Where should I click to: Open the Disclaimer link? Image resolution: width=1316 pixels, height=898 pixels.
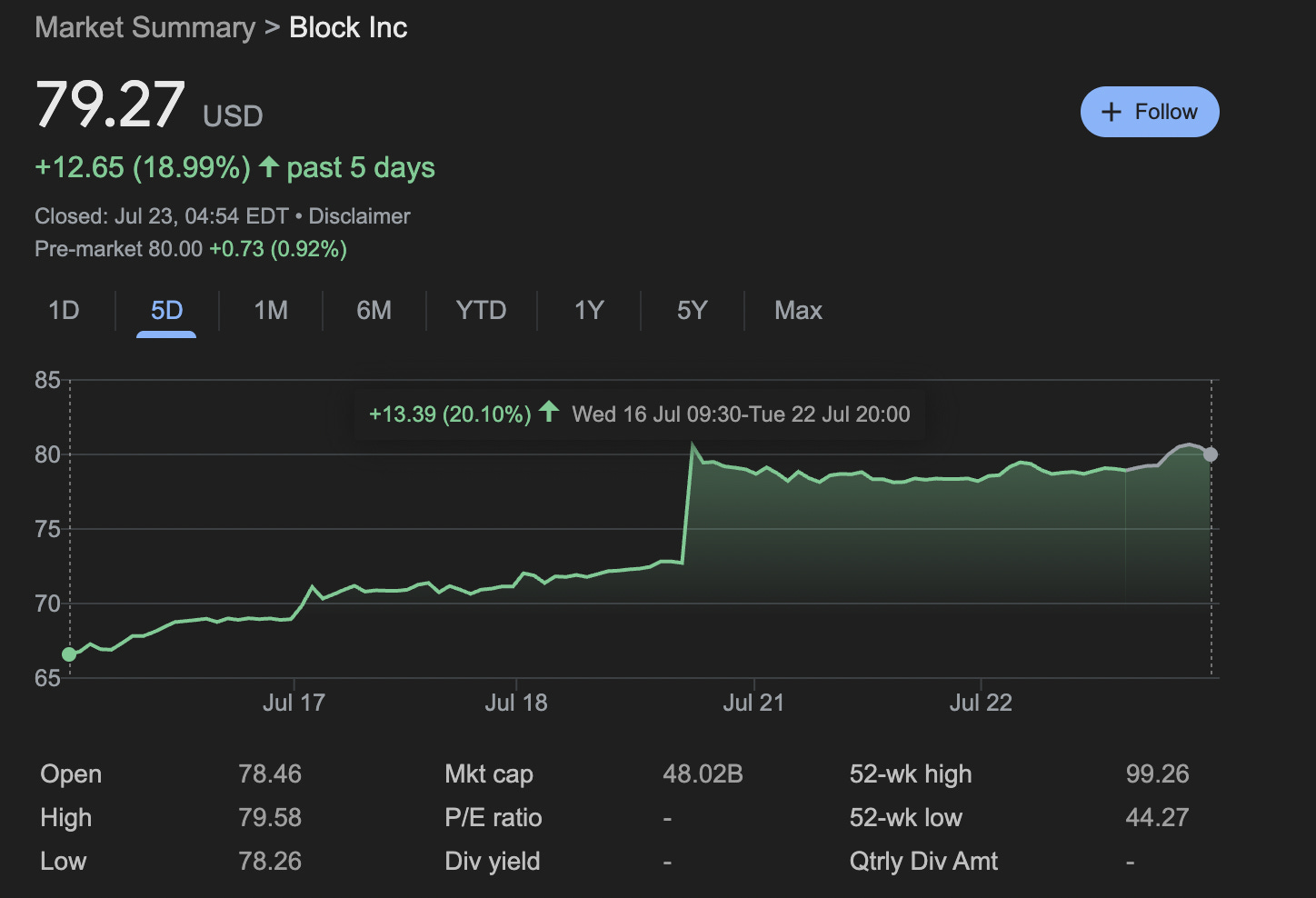click(359, 216)
